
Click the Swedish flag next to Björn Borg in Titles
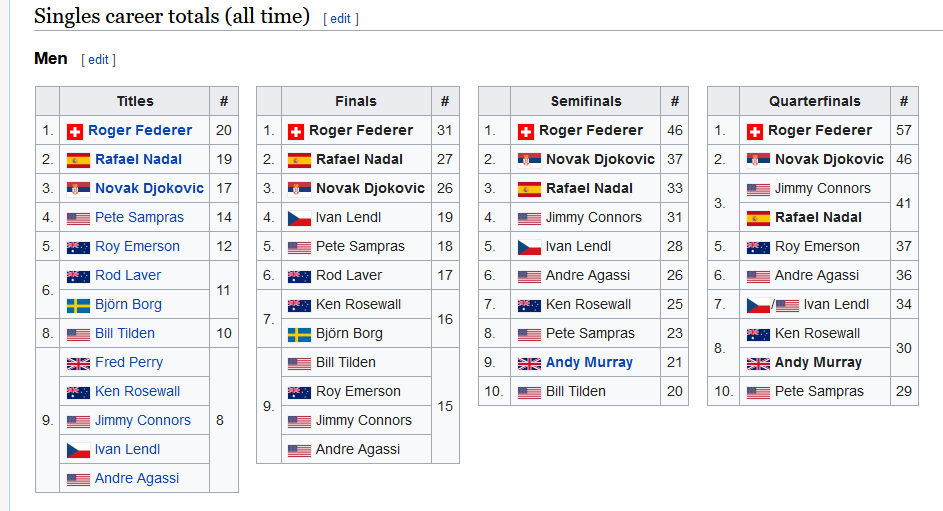tap(78, 305)
